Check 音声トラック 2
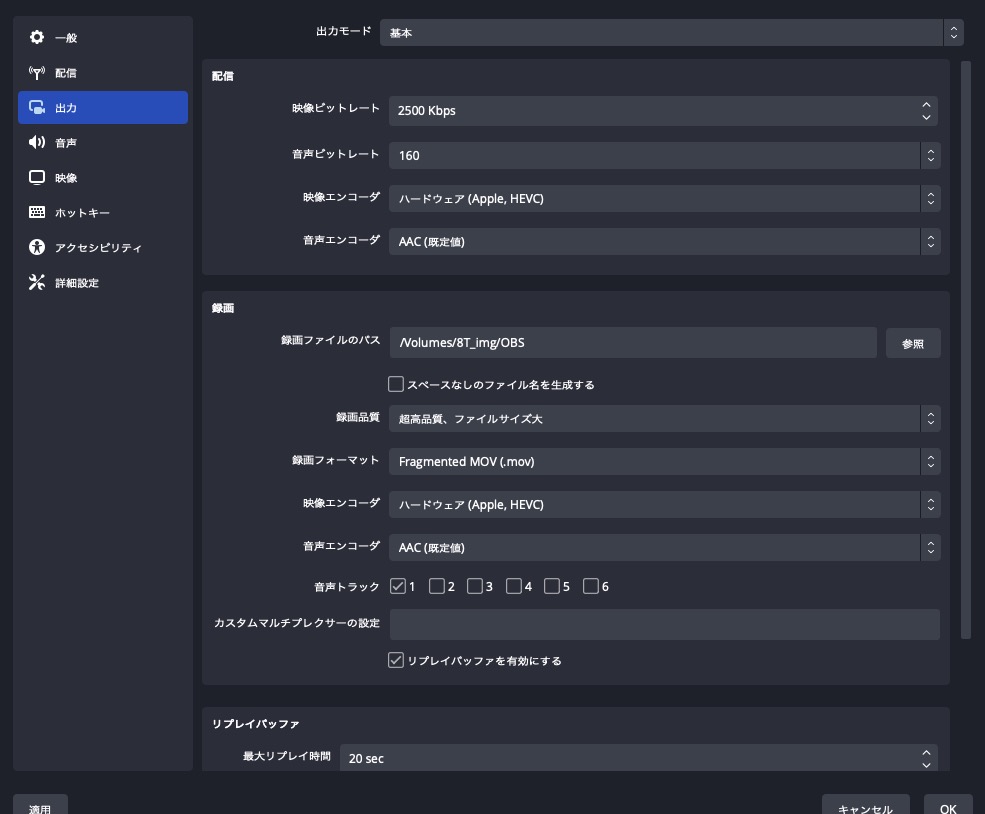Viewport: 985px width, 814px height. pos(437,586)
